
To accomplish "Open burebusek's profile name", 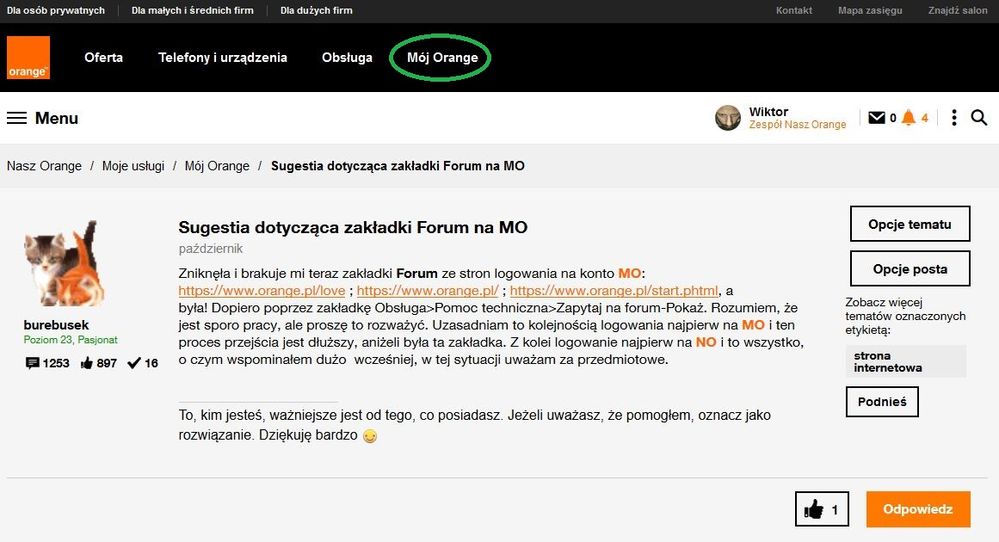I will (56, 325).
